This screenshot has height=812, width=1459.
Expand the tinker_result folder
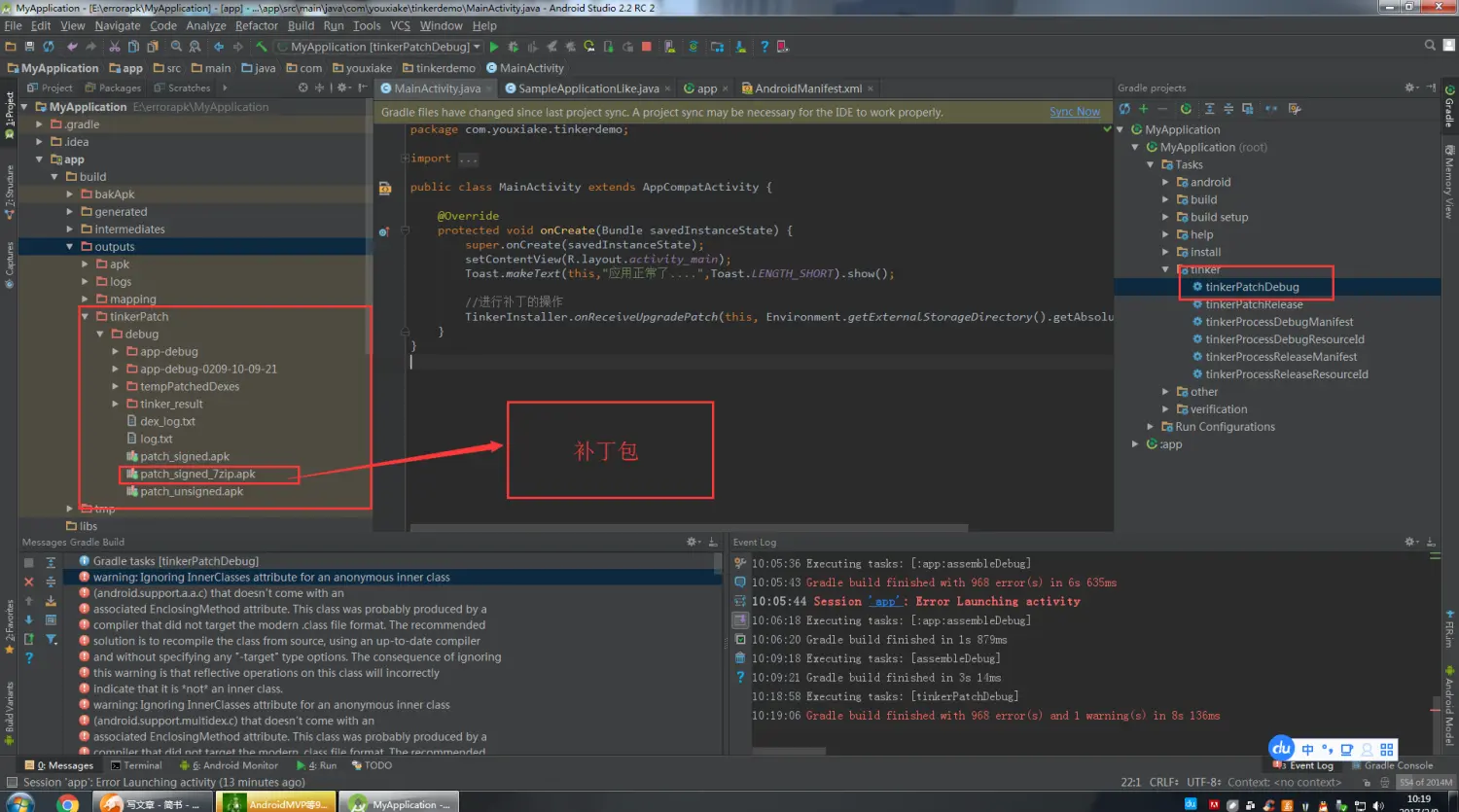(x=116, y=405)
